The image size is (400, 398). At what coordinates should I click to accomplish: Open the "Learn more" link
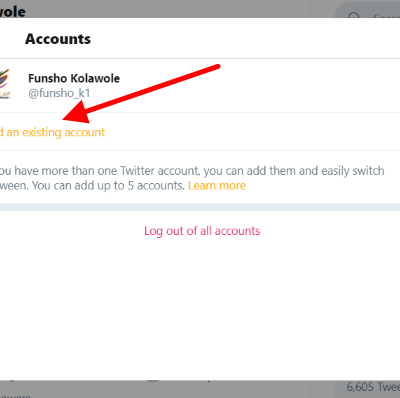click(x=217, y=185)
